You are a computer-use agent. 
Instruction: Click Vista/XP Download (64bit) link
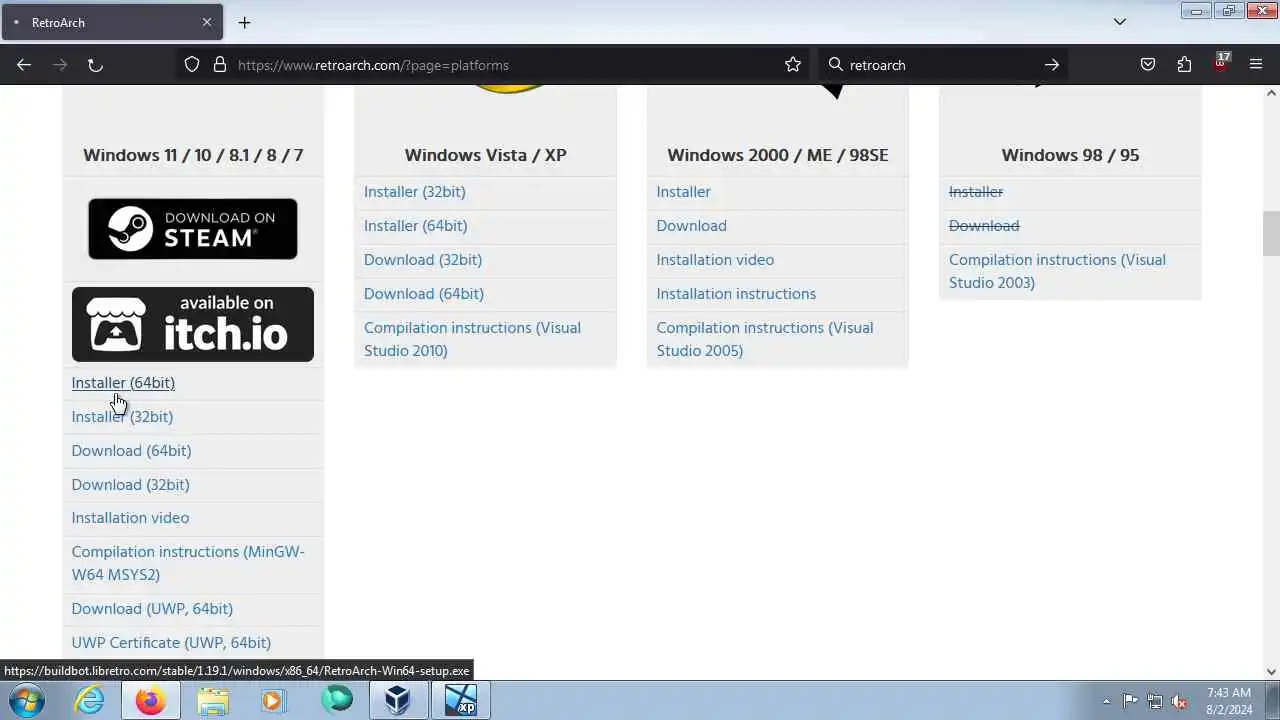click(424, 294)
